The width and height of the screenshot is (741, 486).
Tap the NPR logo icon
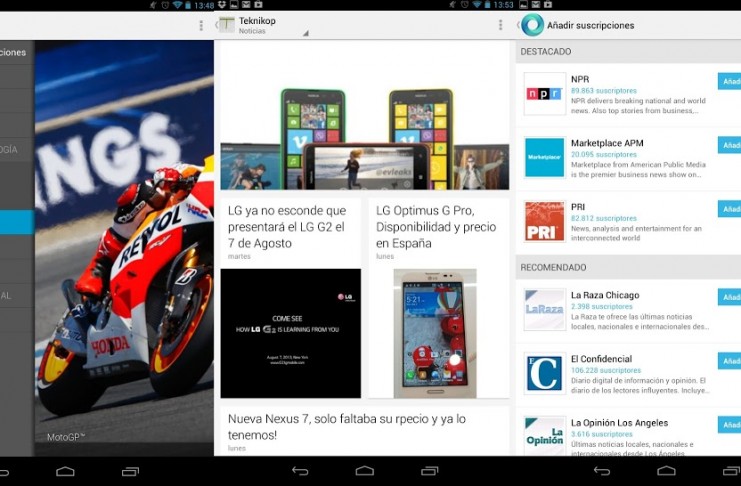(x=544, y=94)
